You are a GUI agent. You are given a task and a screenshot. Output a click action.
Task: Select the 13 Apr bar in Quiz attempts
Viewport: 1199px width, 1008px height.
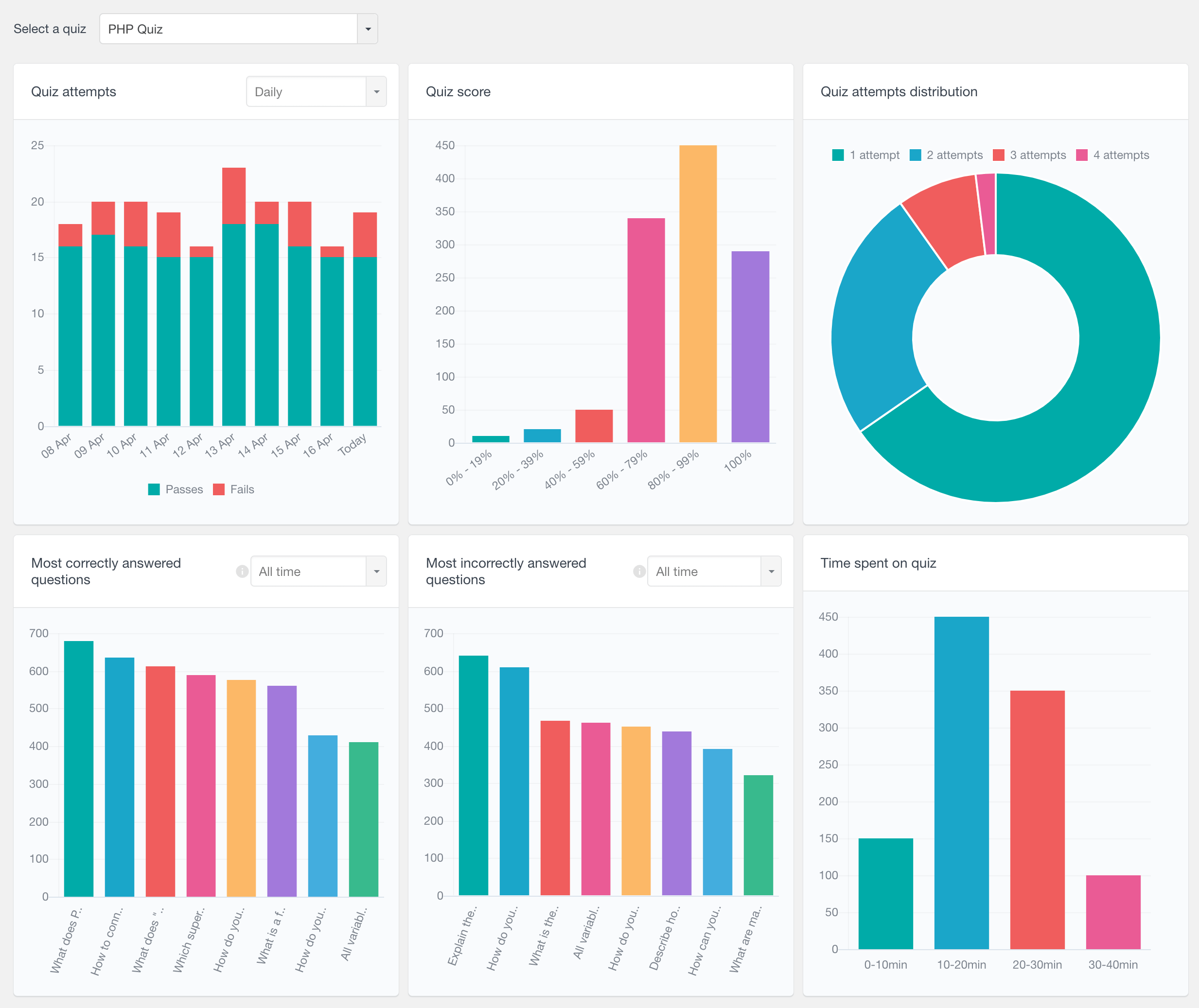coord(234,296)
